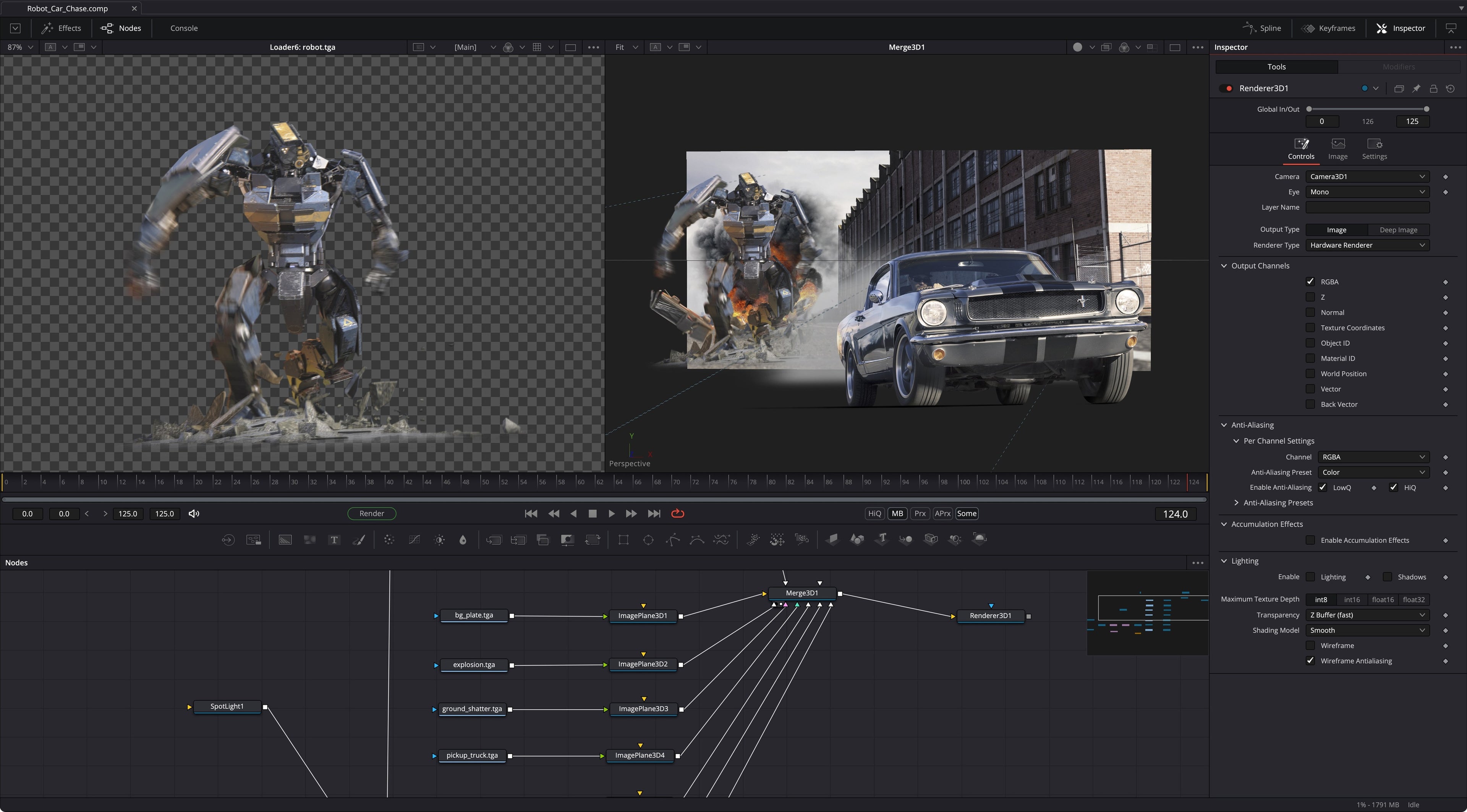Add a Text3D node from the toolbar
The width and height of the screenshot is (1467, 812).
[881, 539]
